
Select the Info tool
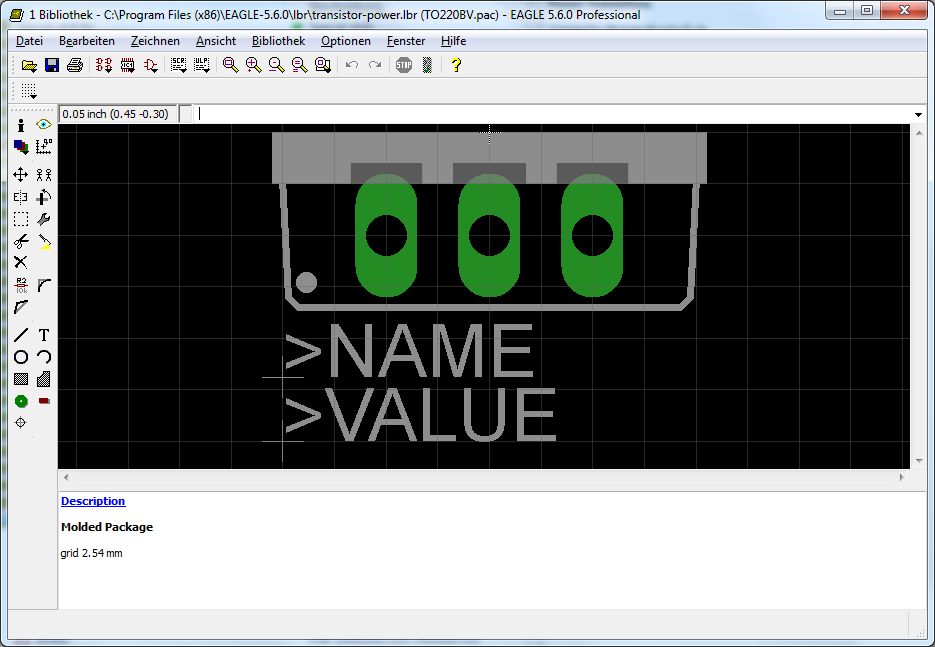click(21, 125)
